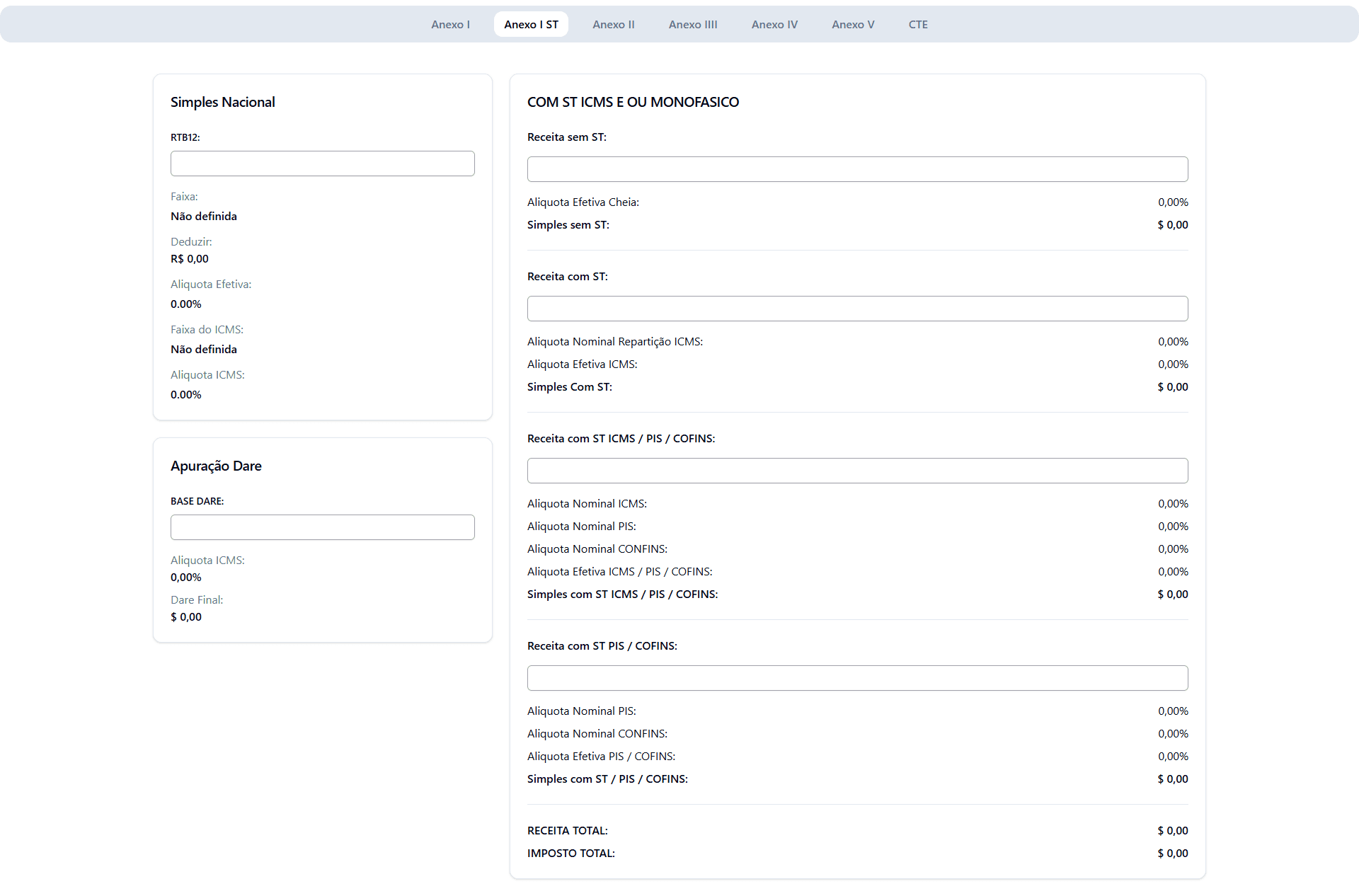The width and height of the screenshot is (1359, 896).
Task: Go to the Anexo IIII tab
Action: tap(692, 24)
